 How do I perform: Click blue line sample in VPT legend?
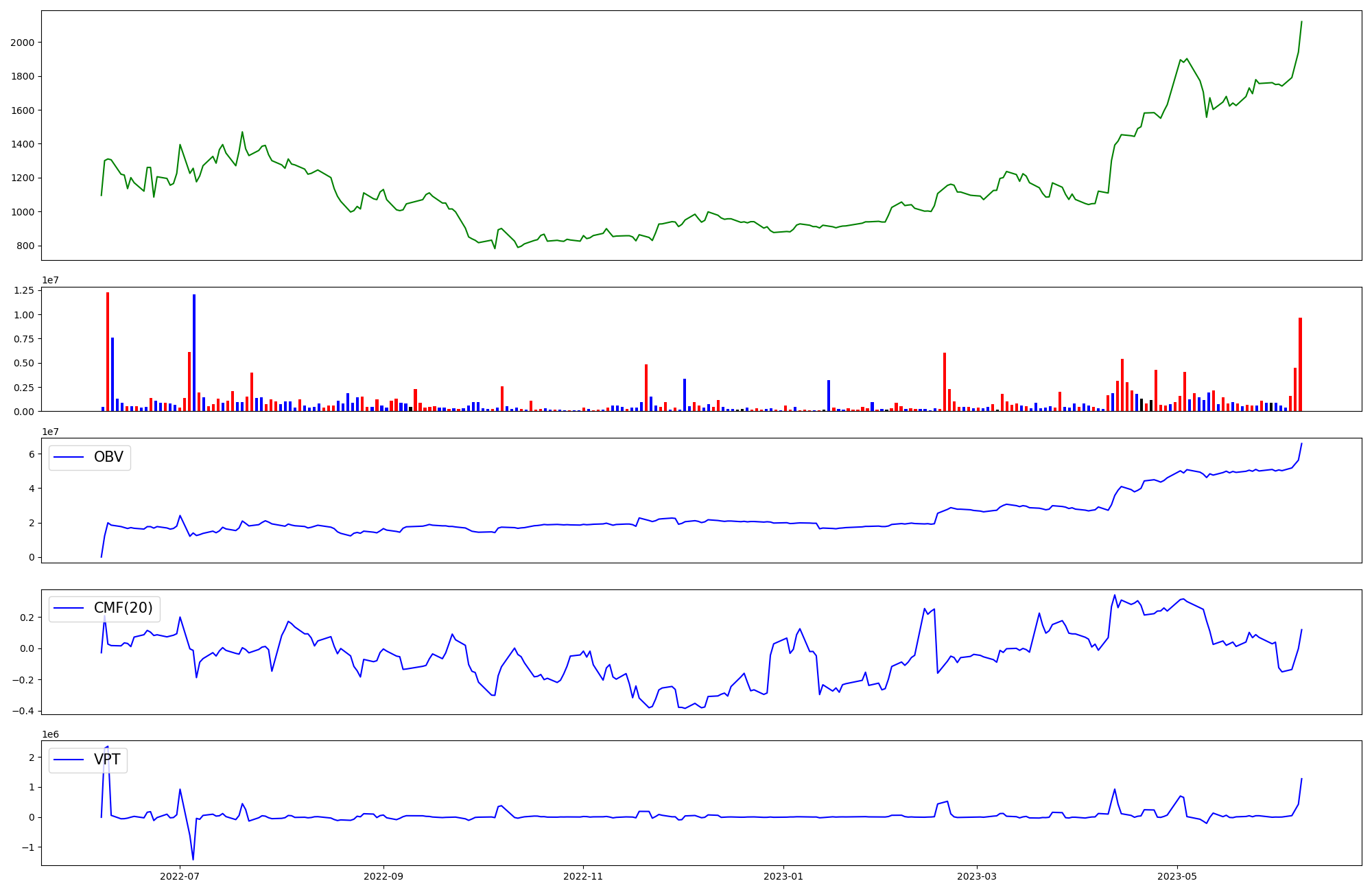click(69, 760)
